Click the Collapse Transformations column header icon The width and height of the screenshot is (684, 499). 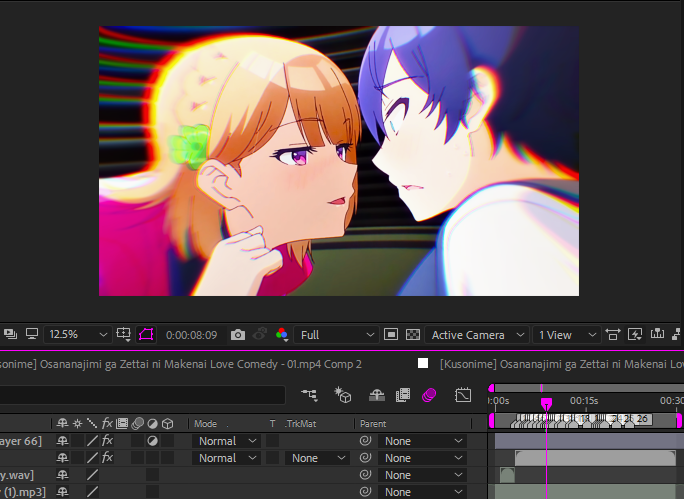[78, 423]
